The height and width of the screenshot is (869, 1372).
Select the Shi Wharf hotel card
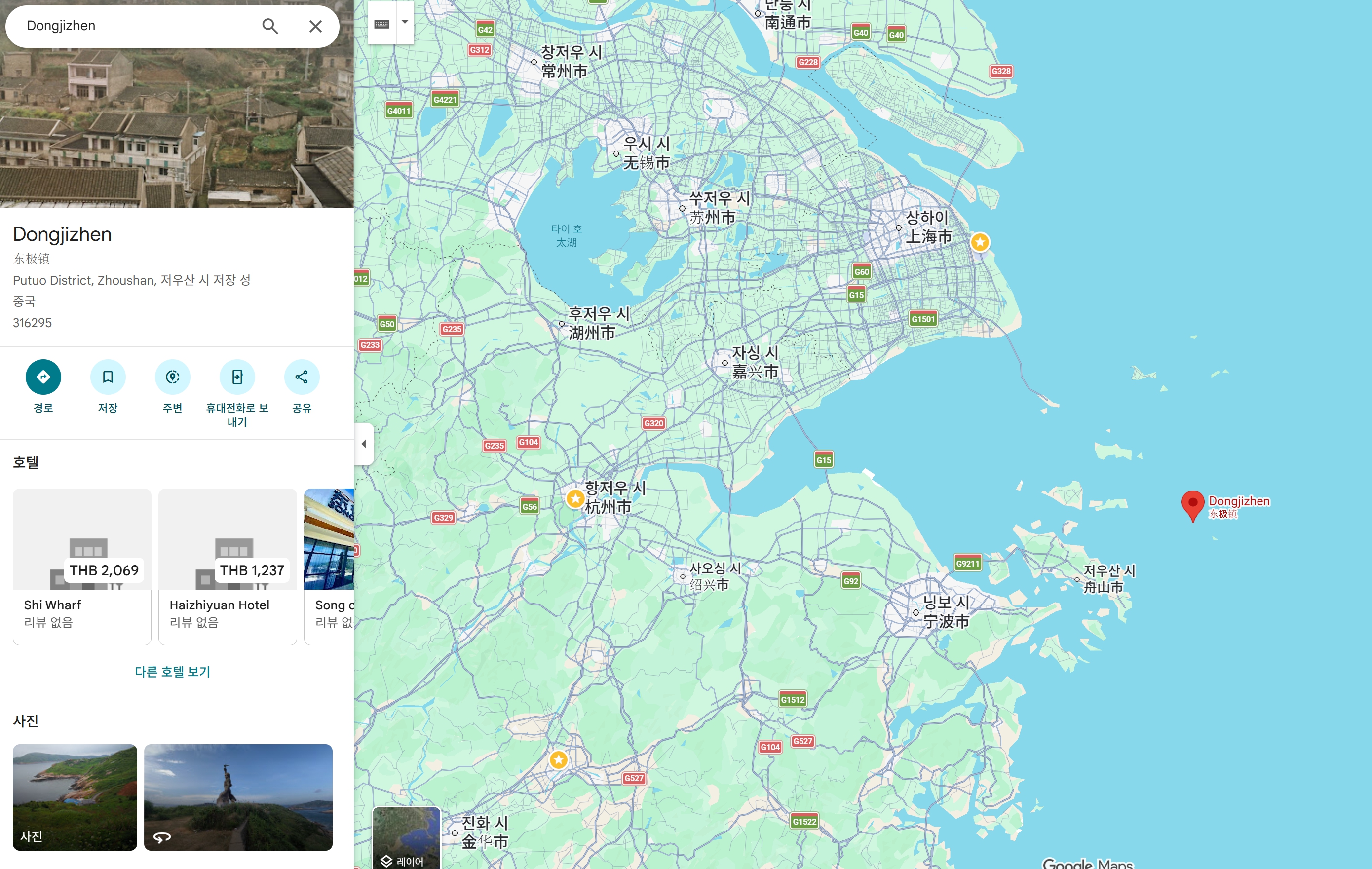82,566
